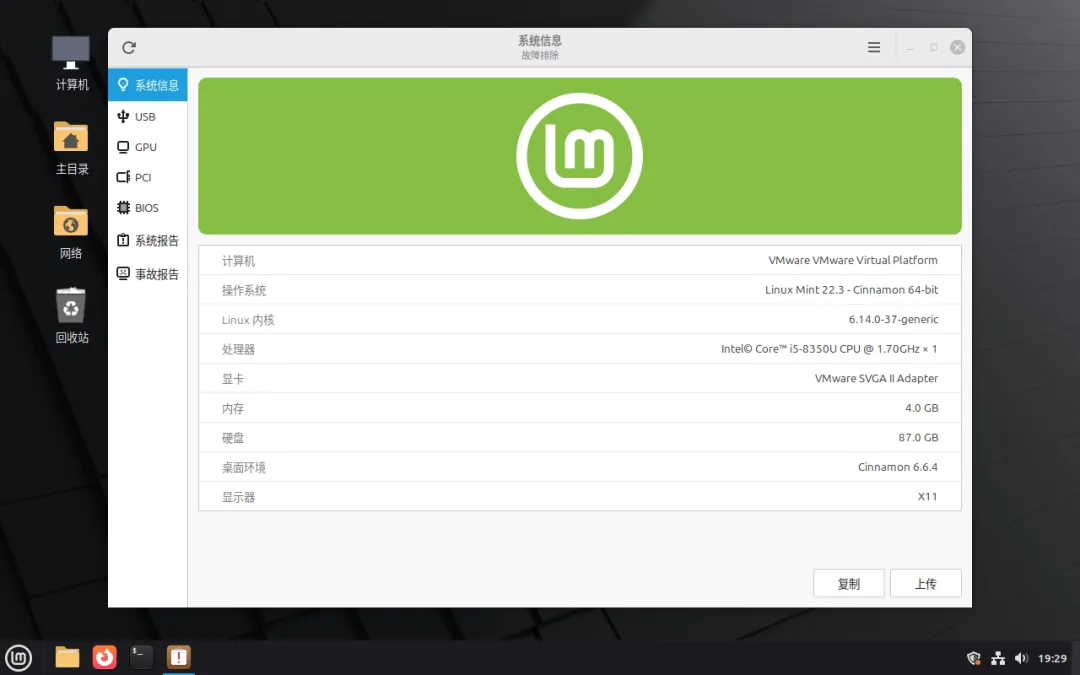The height and width of the screenshot is (675, 1080).
Task: Click the 计算机 desktop icon
Action: 72,63
